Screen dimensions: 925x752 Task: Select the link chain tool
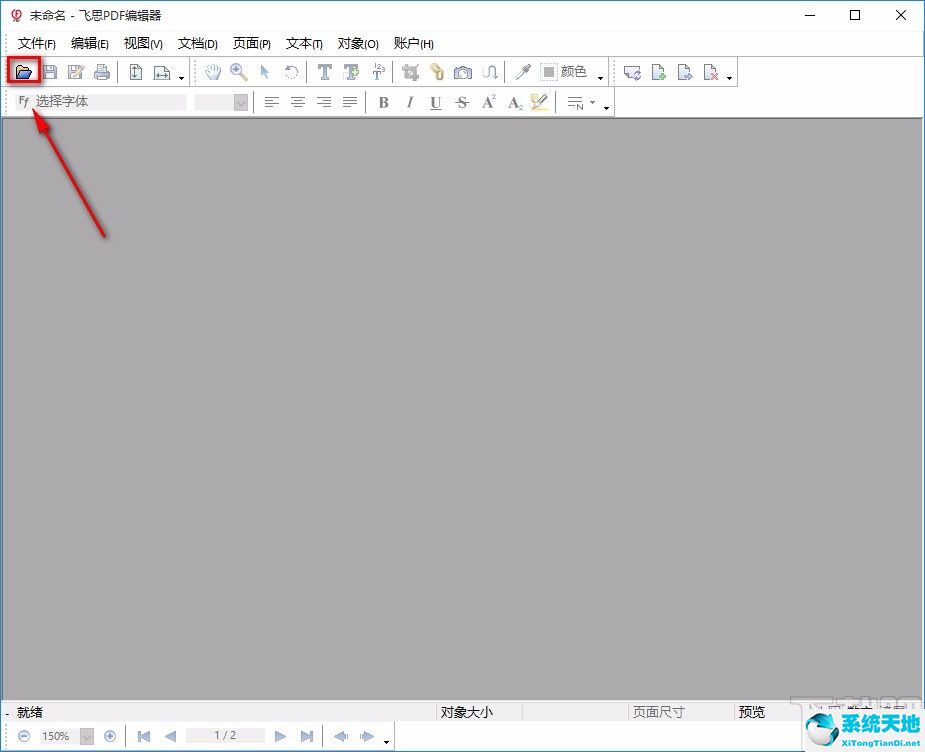(x=437, y=72)
